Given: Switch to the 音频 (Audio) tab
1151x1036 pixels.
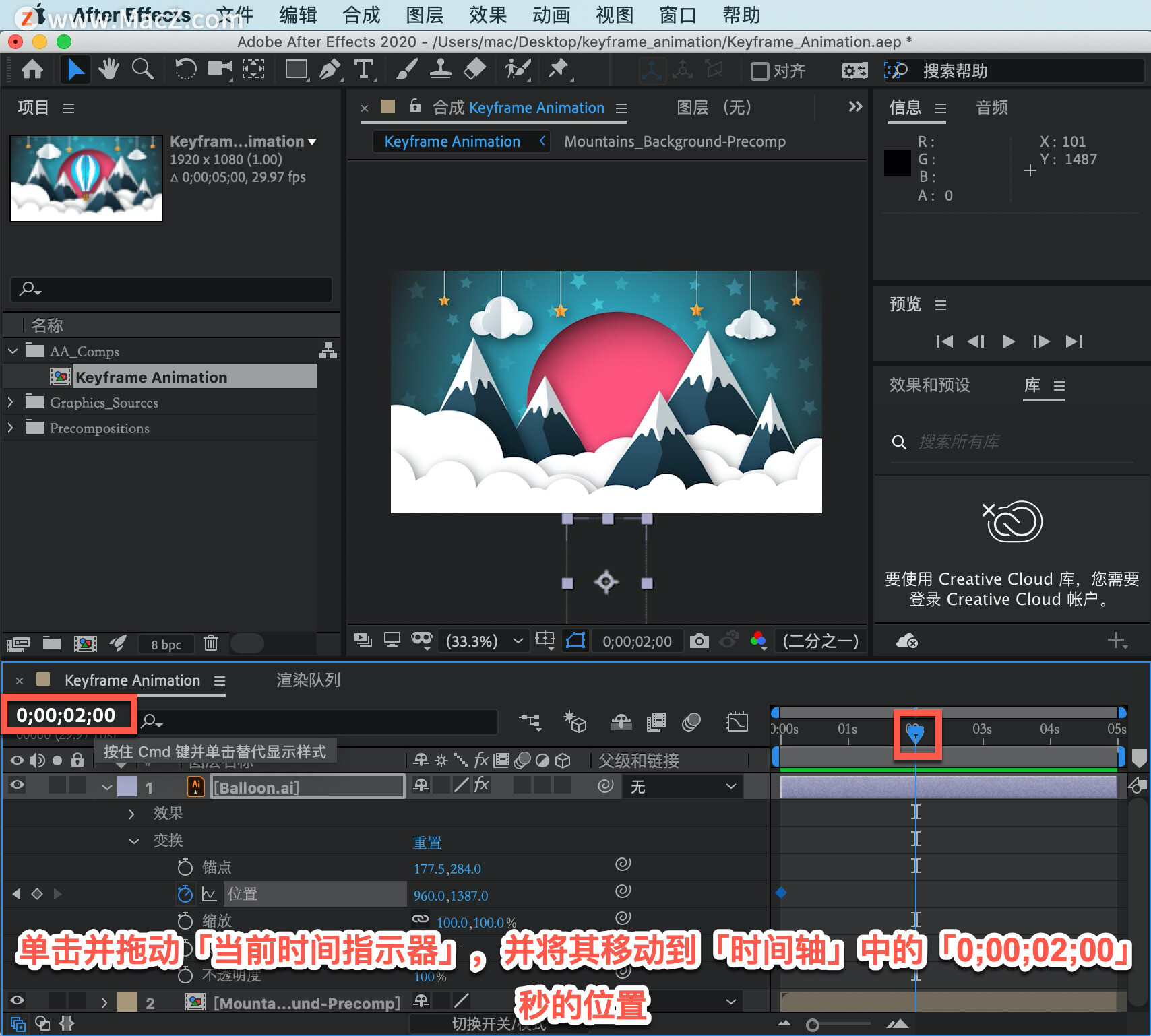Looking at the screenshot, I should click(992, 108).
